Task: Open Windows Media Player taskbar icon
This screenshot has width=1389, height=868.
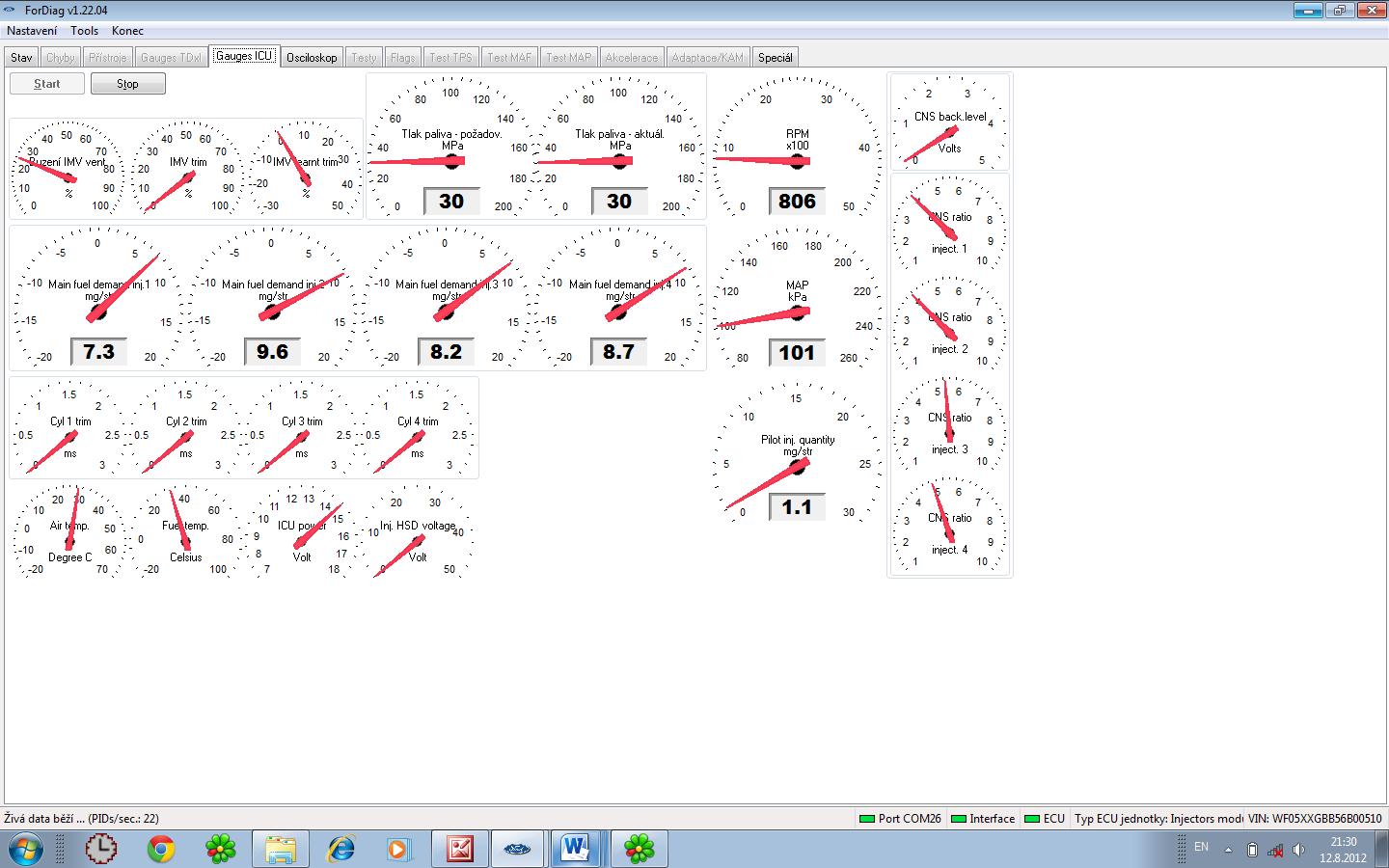Action: (398, 849)
